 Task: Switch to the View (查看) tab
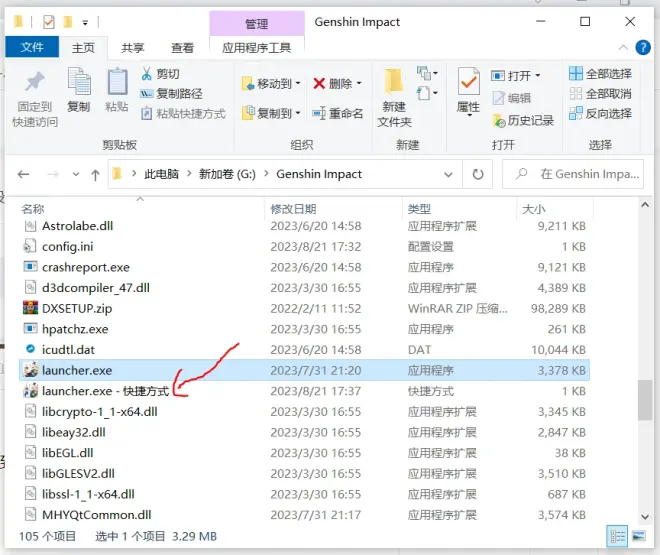[x=182, y=48]
